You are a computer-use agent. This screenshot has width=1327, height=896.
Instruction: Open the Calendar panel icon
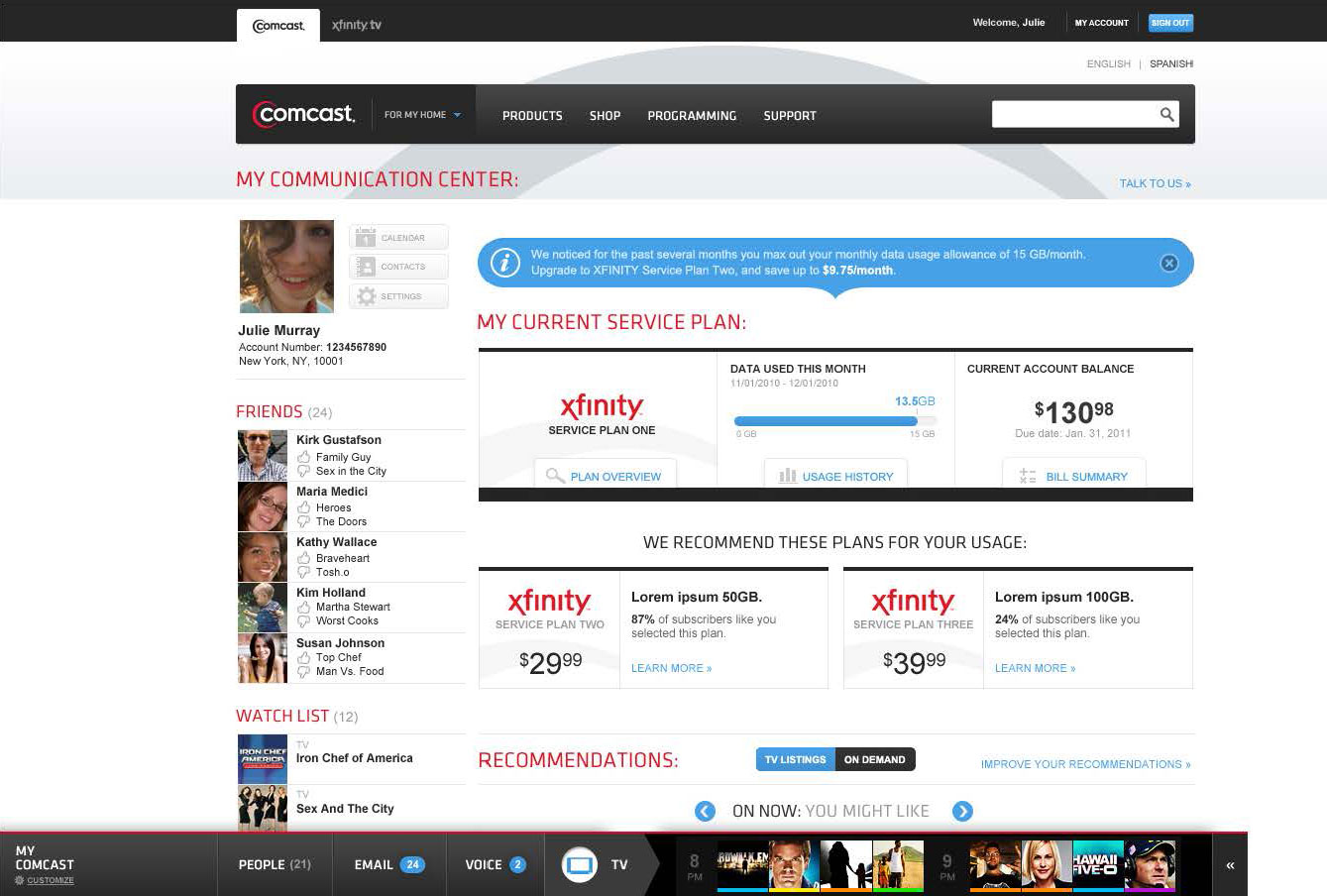364,237
